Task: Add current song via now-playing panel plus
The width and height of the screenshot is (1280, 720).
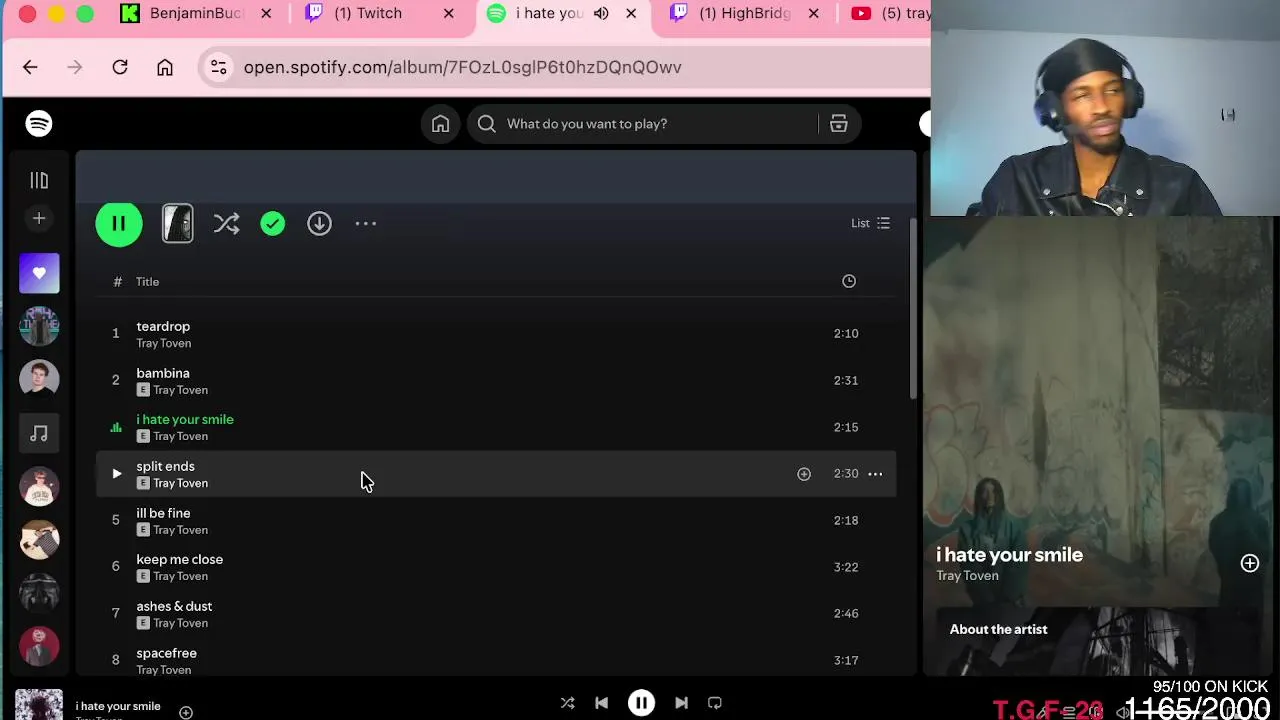Action: point(1250,563)
